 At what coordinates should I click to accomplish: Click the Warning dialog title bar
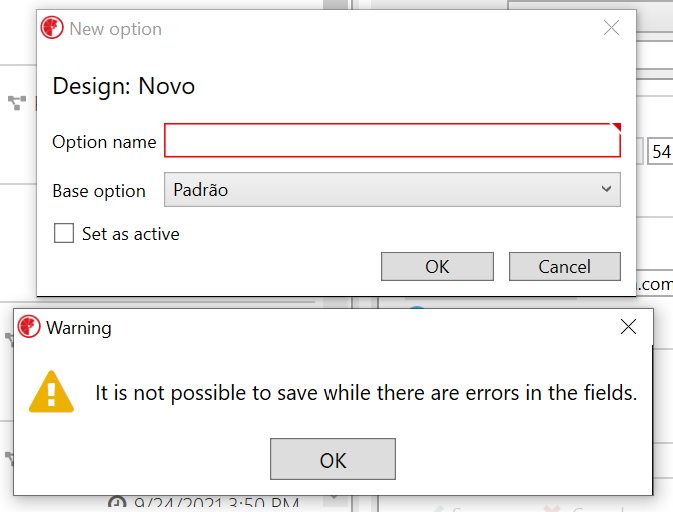pos(333,327)
